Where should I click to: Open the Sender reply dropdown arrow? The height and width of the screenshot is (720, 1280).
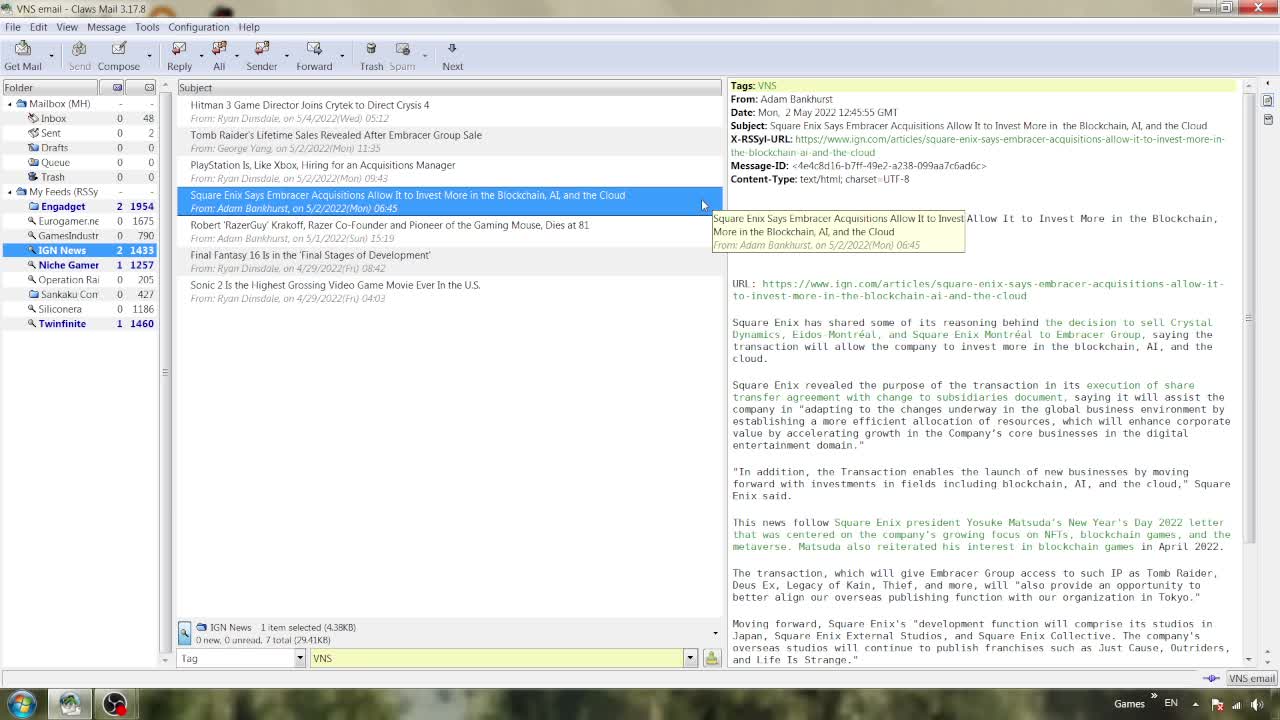[286, 56]
